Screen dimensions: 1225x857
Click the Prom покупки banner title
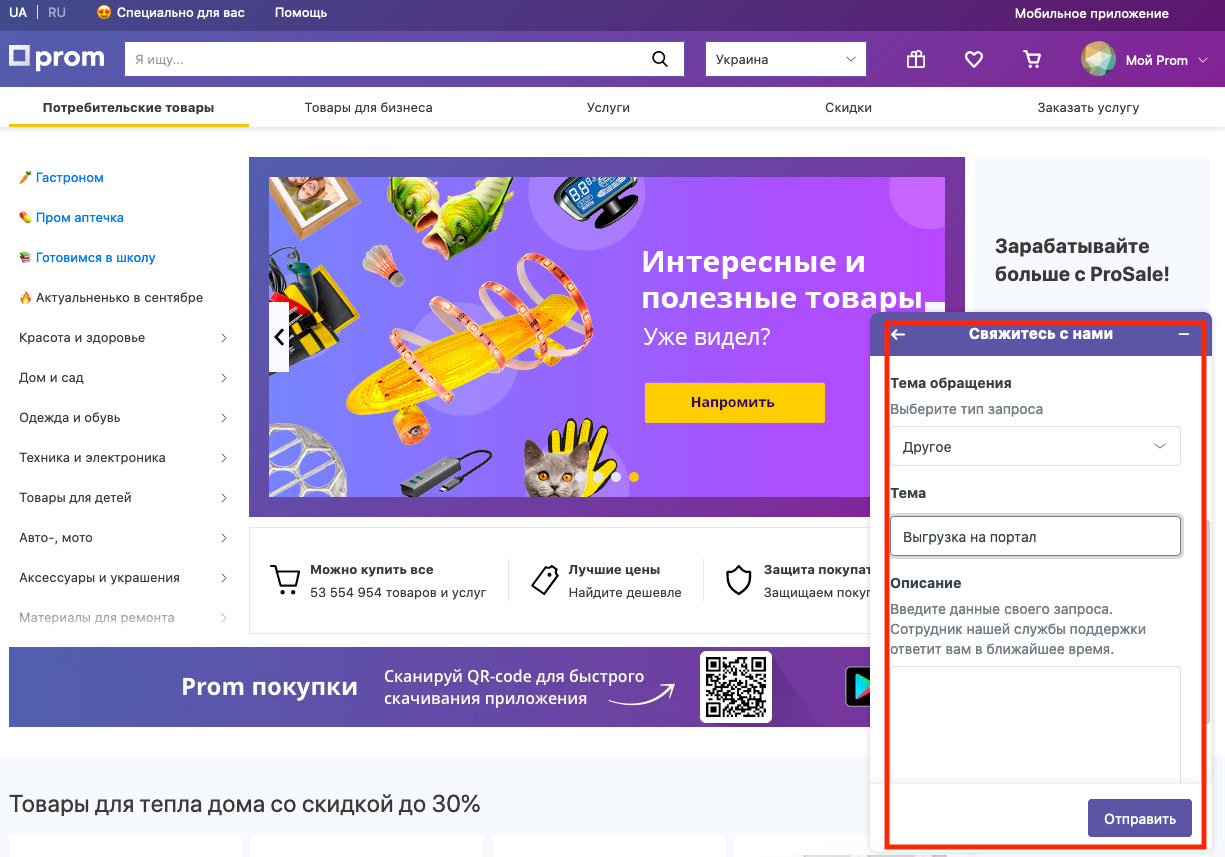click(269, 687)
